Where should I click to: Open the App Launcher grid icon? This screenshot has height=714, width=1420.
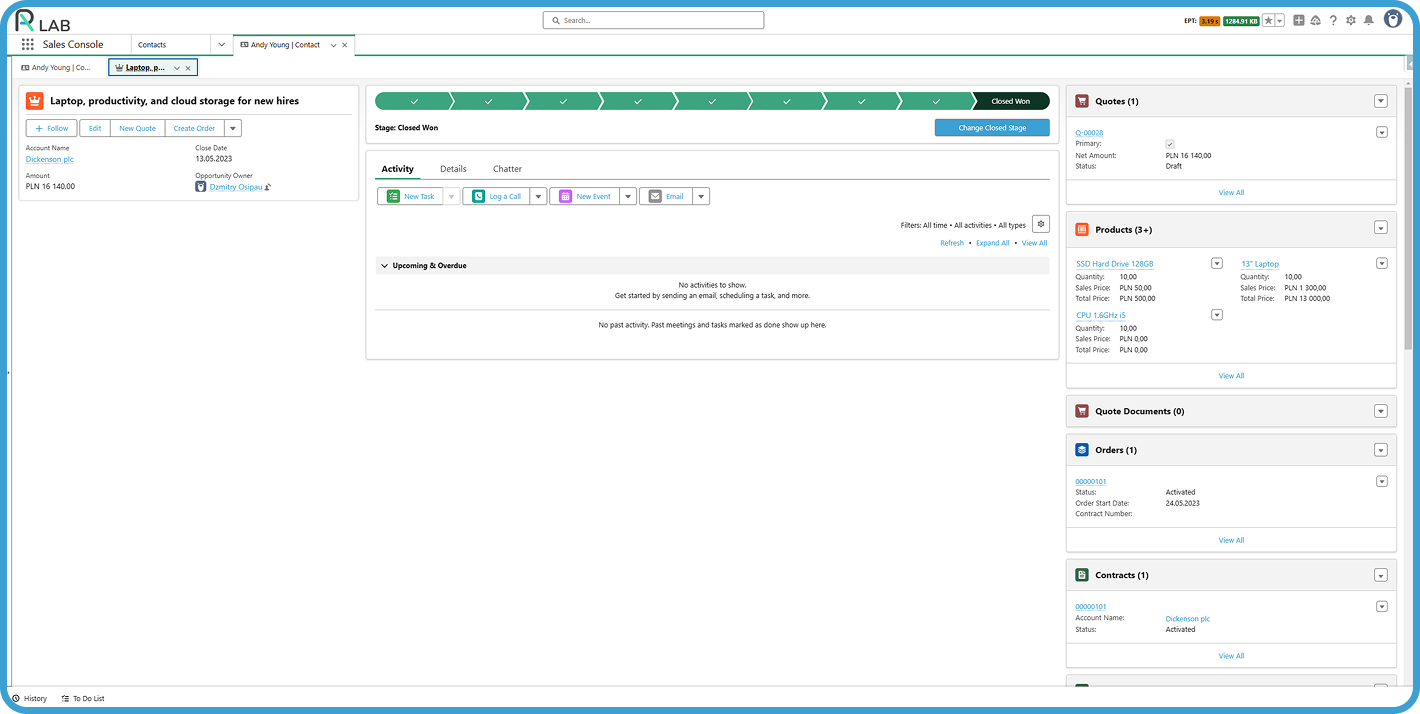pos(27,45)
